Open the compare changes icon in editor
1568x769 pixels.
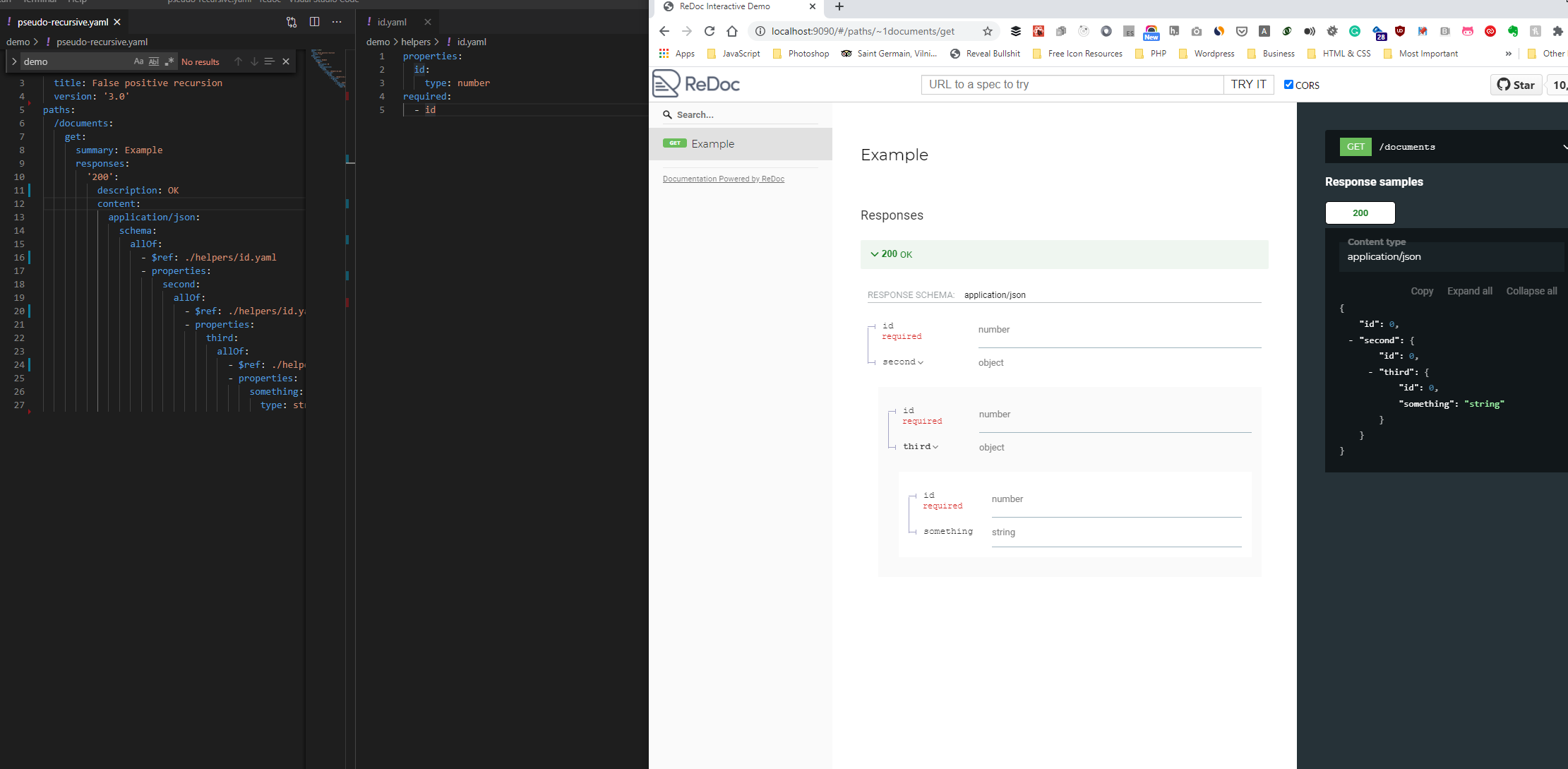coord(292,22)
